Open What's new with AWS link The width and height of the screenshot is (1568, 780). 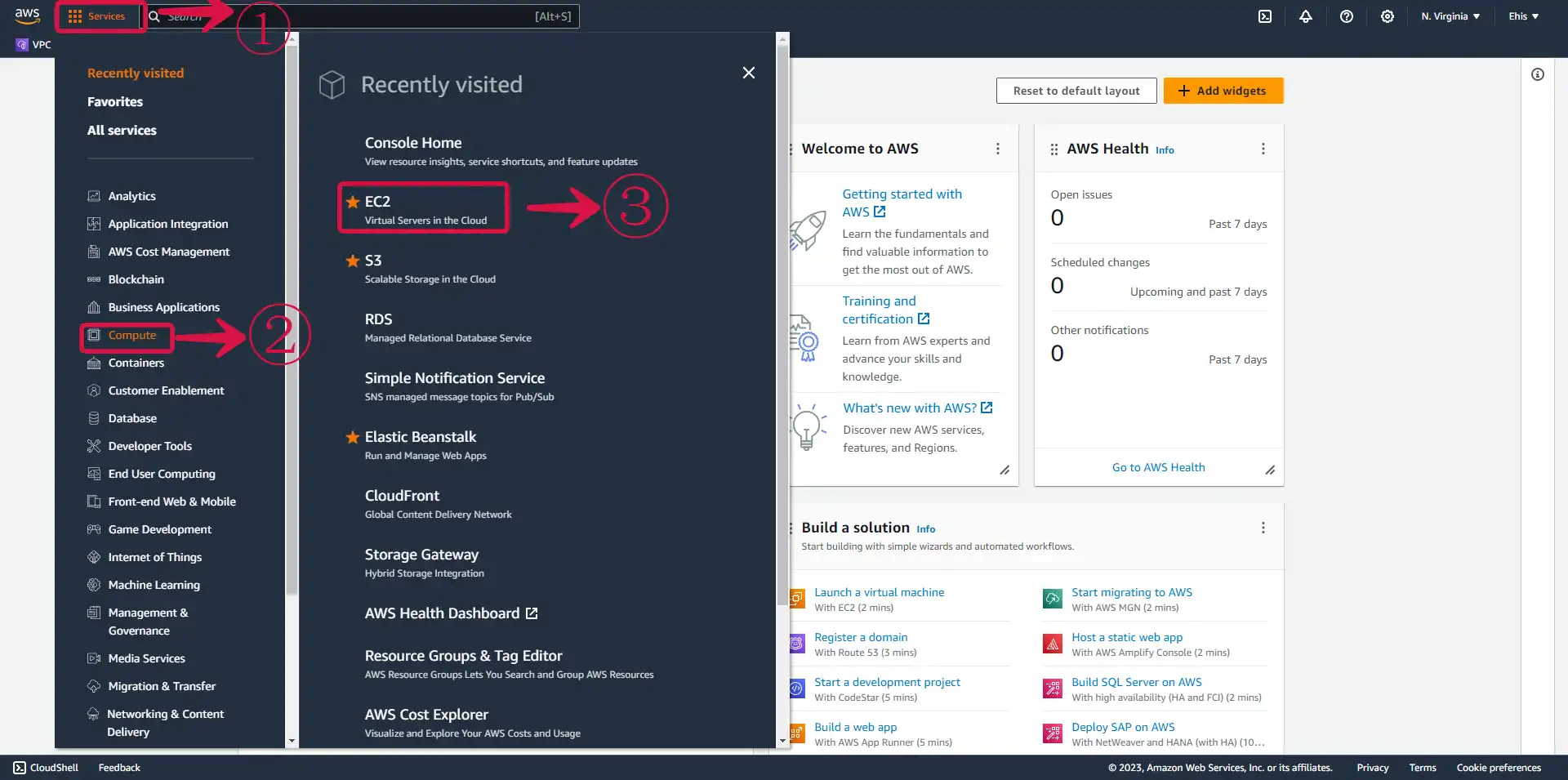click(918, 408)
